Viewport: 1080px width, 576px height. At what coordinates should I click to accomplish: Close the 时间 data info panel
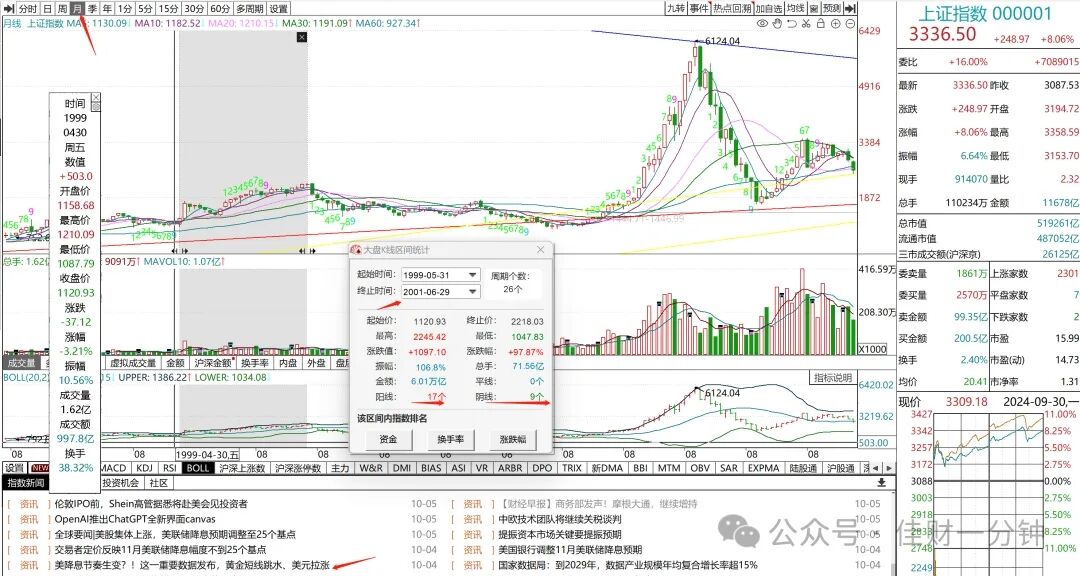pyautogui.click(x=96, y=98)
